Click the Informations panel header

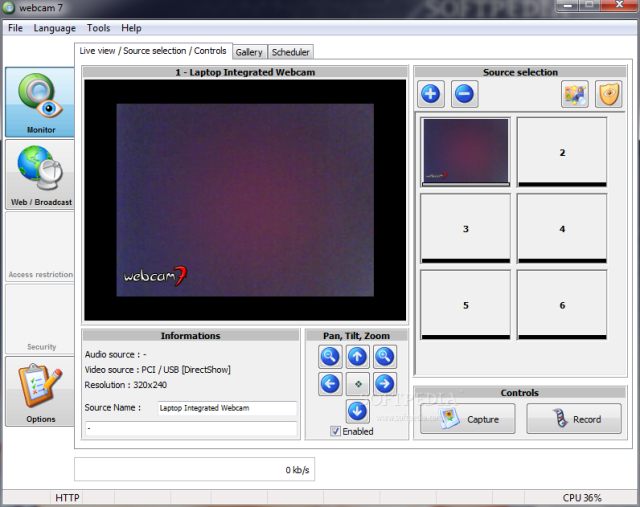tap(190, 336)
